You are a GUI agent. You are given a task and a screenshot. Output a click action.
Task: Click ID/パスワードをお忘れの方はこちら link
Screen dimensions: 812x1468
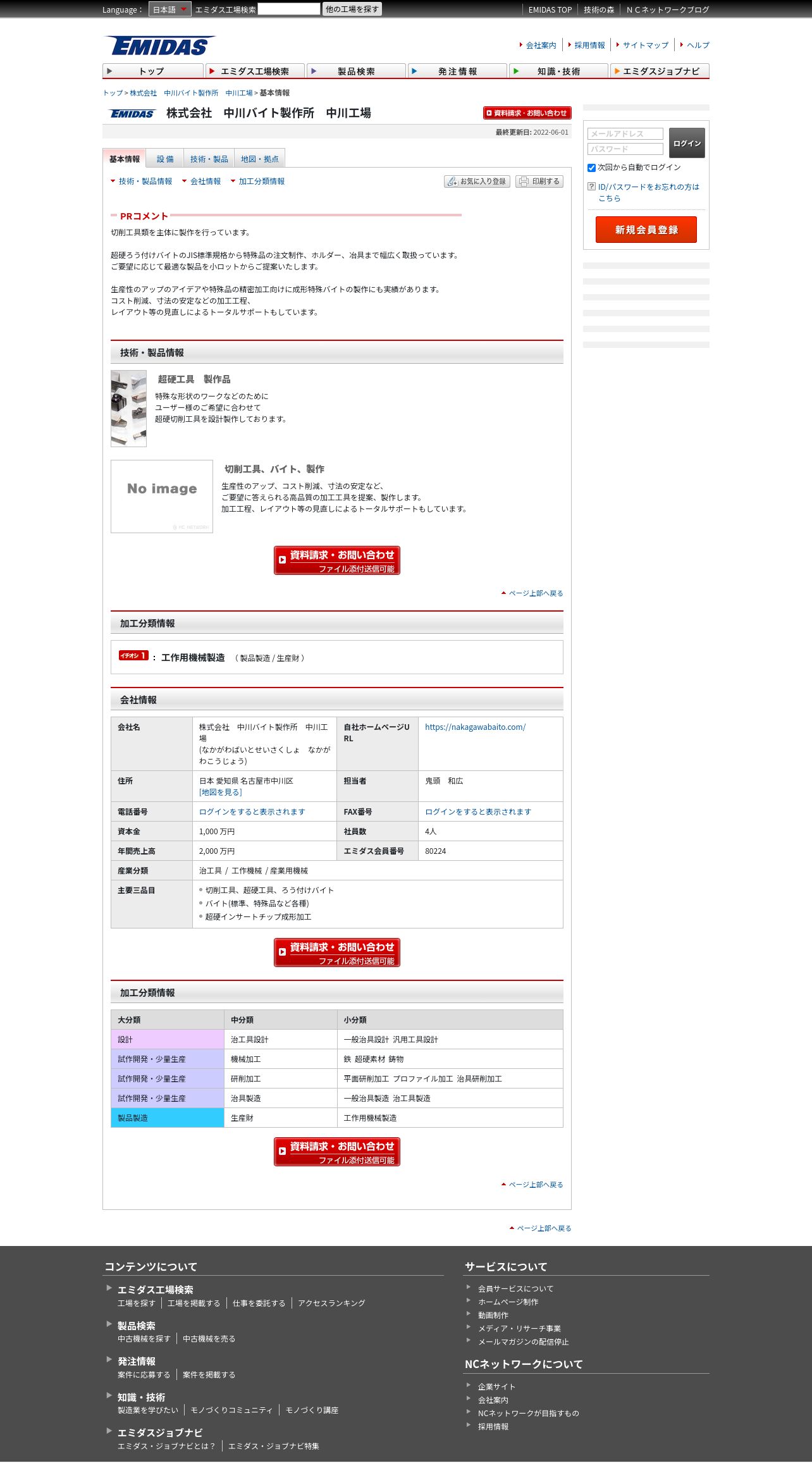click(x=649, y=192)
